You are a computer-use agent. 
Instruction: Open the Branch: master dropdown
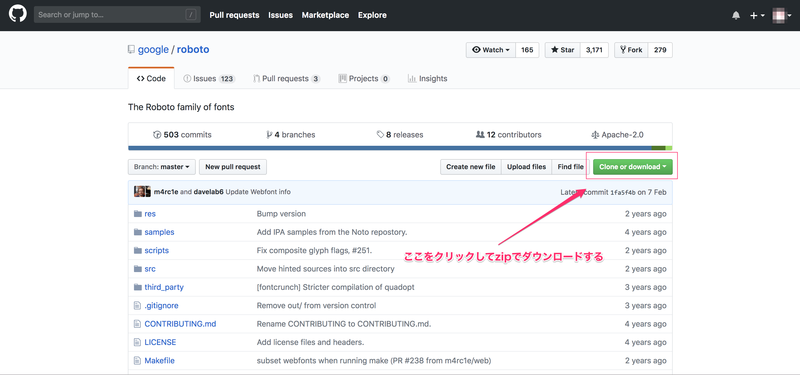tap(161, 167)
